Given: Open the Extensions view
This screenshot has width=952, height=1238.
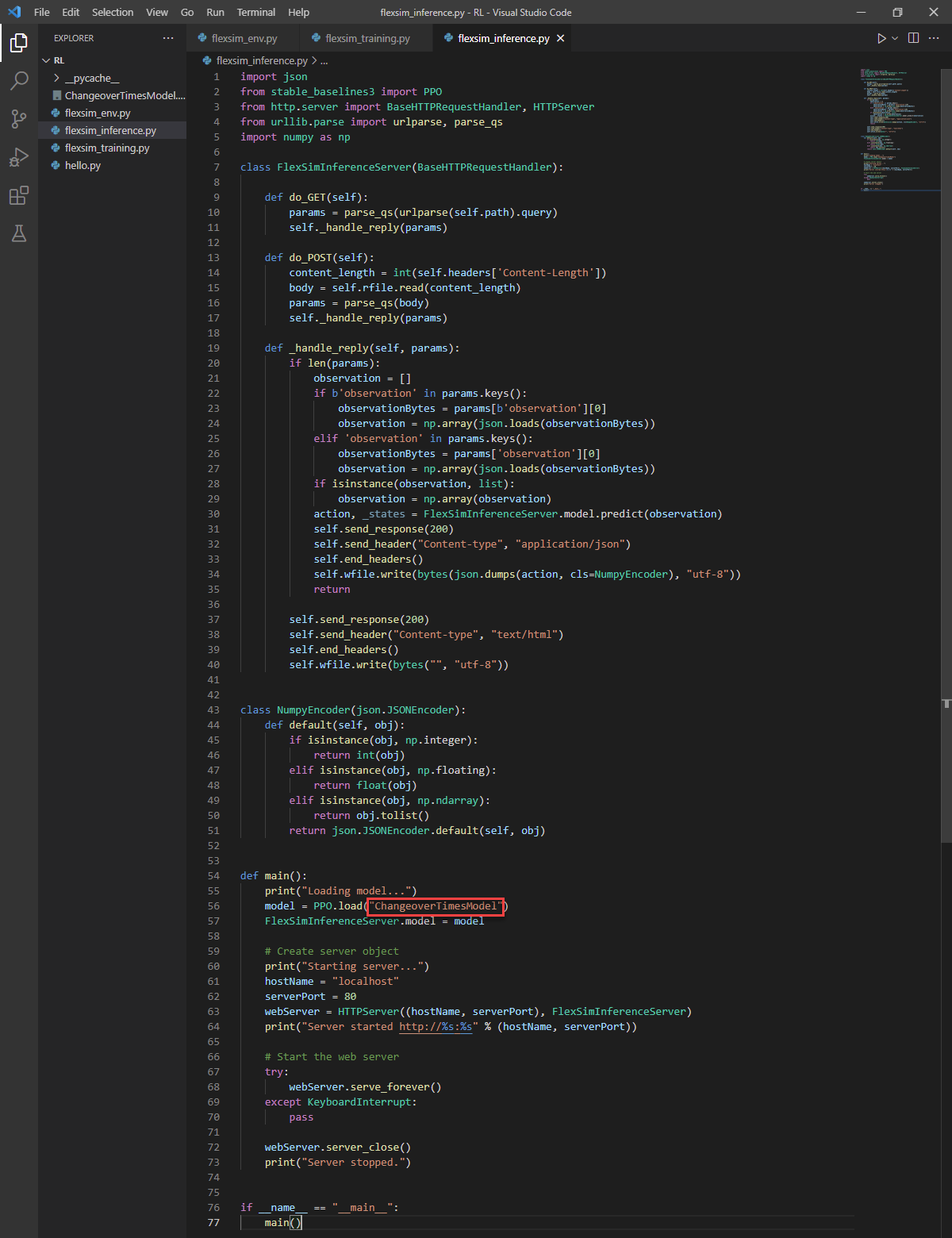Looking at the screenshot, I should point(19,195).
